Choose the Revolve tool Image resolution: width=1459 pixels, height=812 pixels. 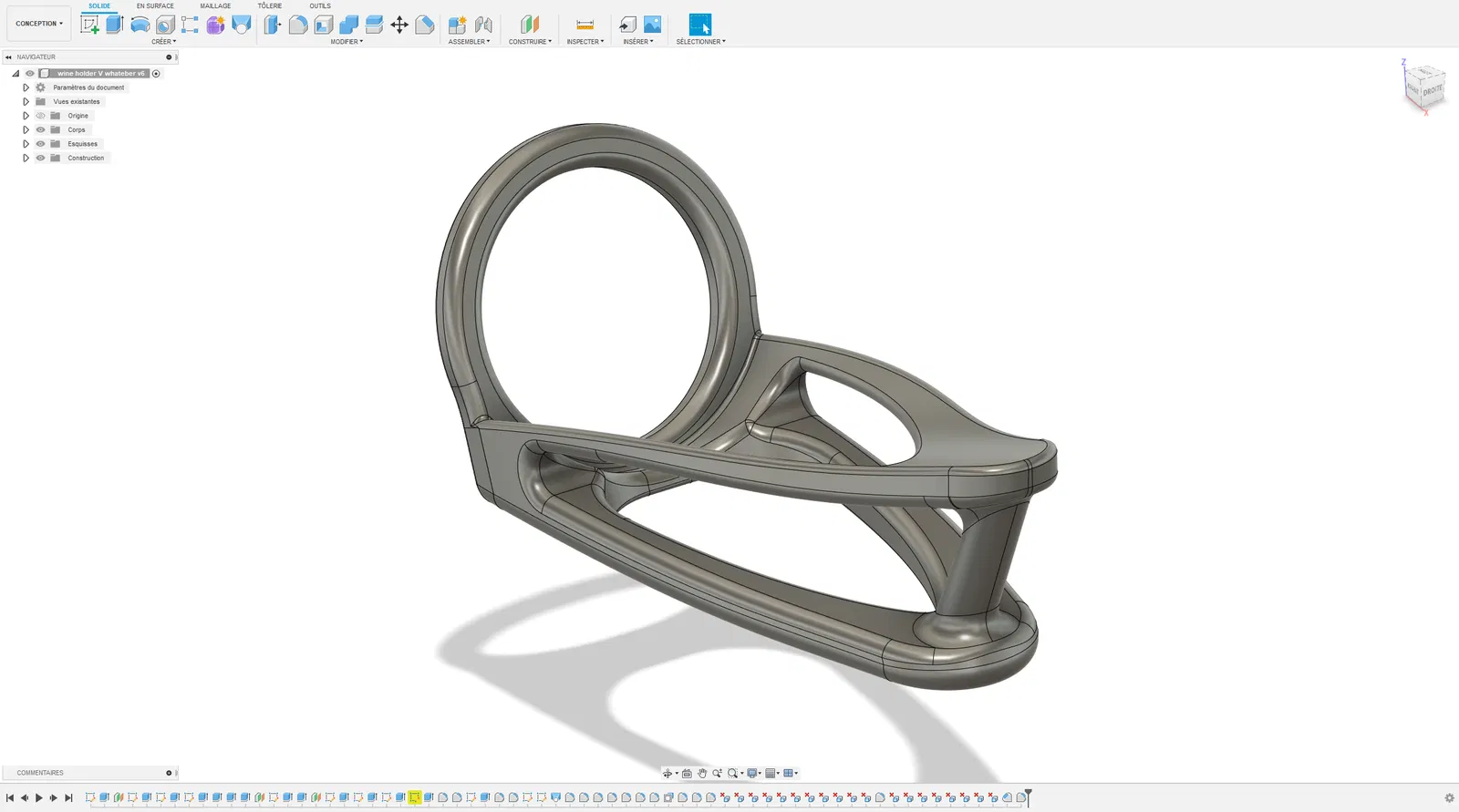pos(140,25)
